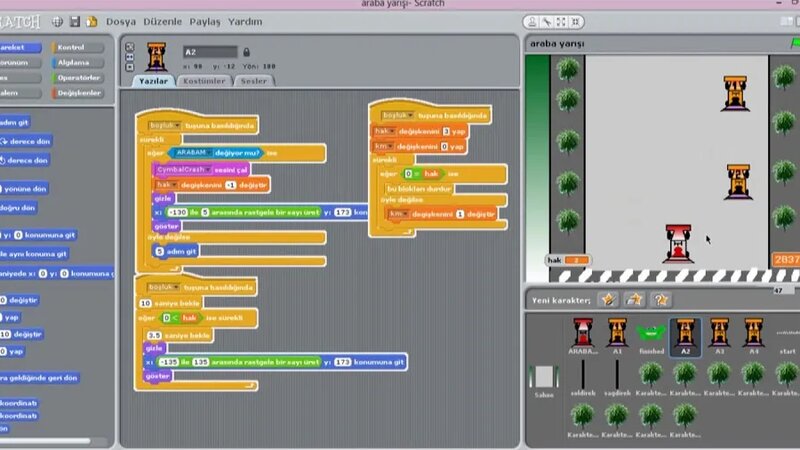Select the duplicate stamp tool
Screen dimensions: 800x450
532,22
